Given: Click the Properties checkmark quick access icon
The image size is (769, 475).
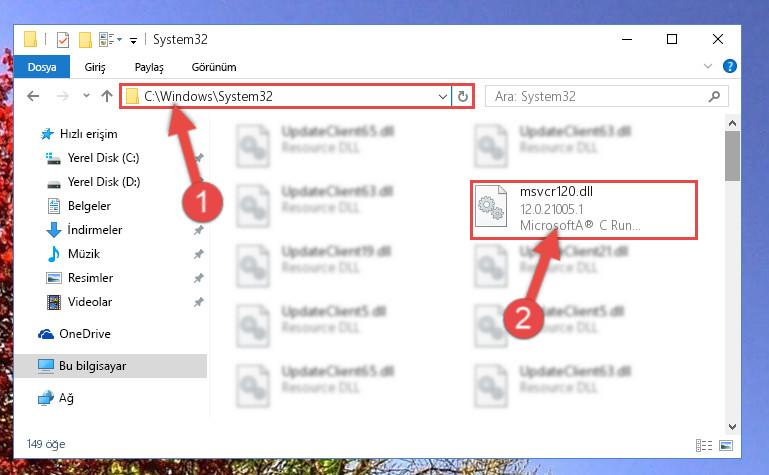Looking at the screenshot, I should [63, 40].
